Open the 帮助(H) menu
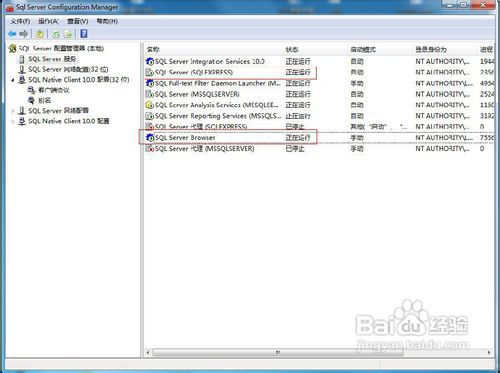 pyautogui.click(x=107, y=21)
